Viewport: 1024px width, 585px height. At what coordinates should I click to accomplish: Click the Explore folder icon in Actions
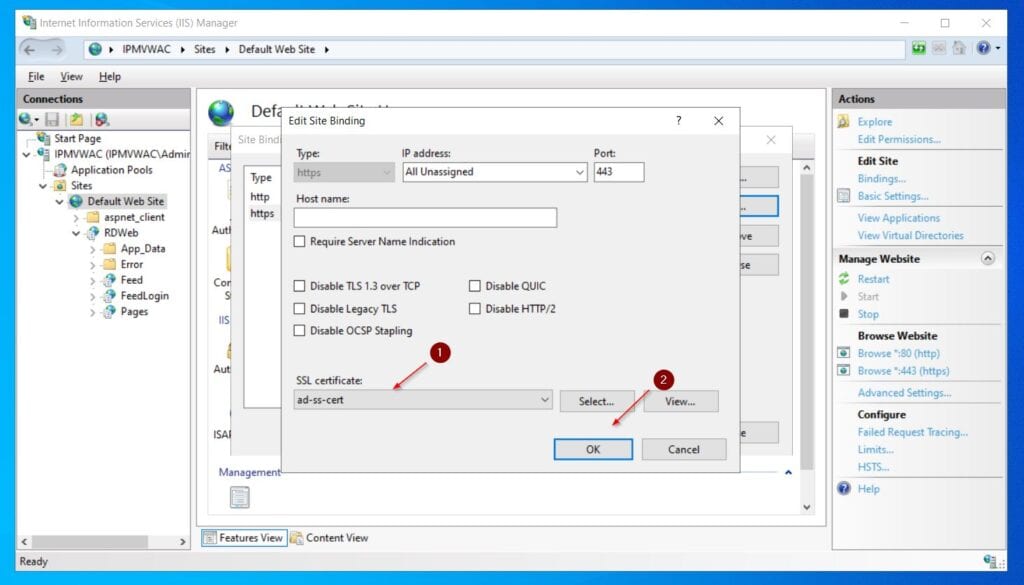(844, 121)
